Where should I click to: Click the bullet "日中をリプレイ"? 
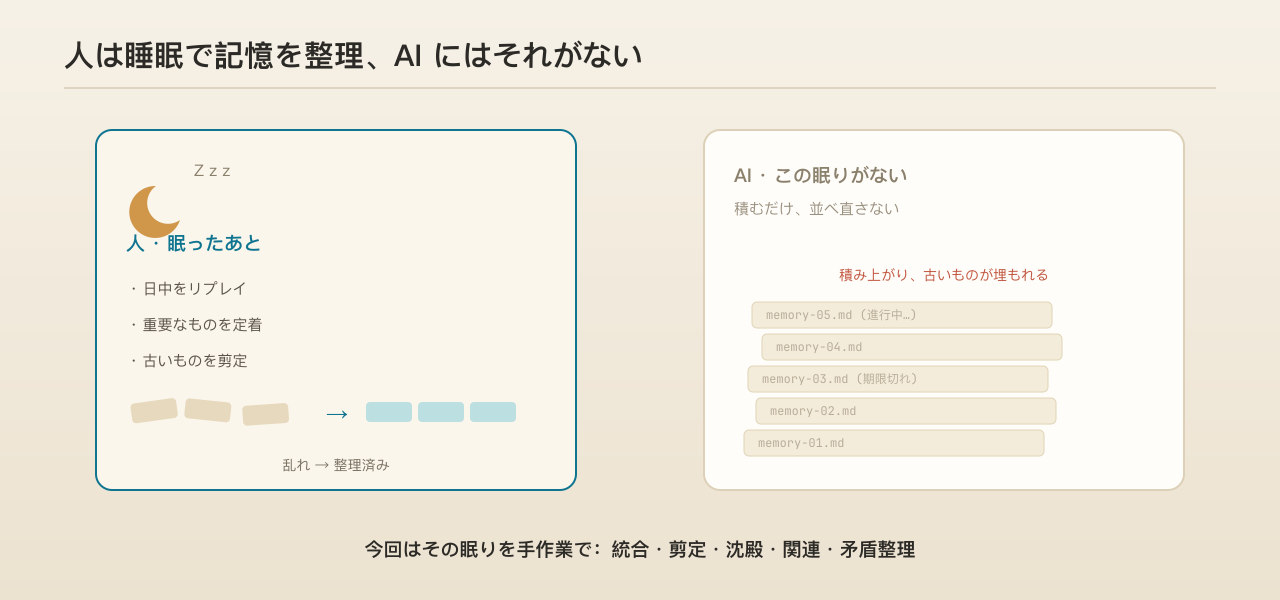click(x=187, y=288)
